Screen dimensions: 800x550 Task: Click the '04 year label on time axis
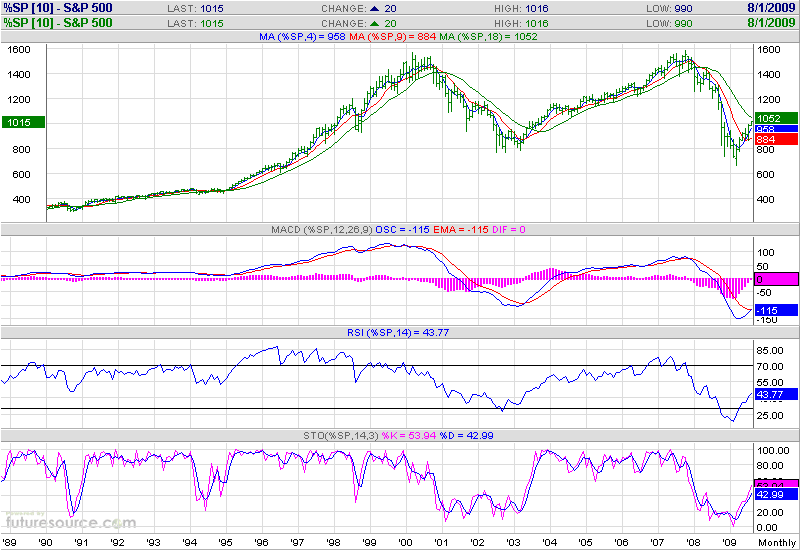point(549,542)
